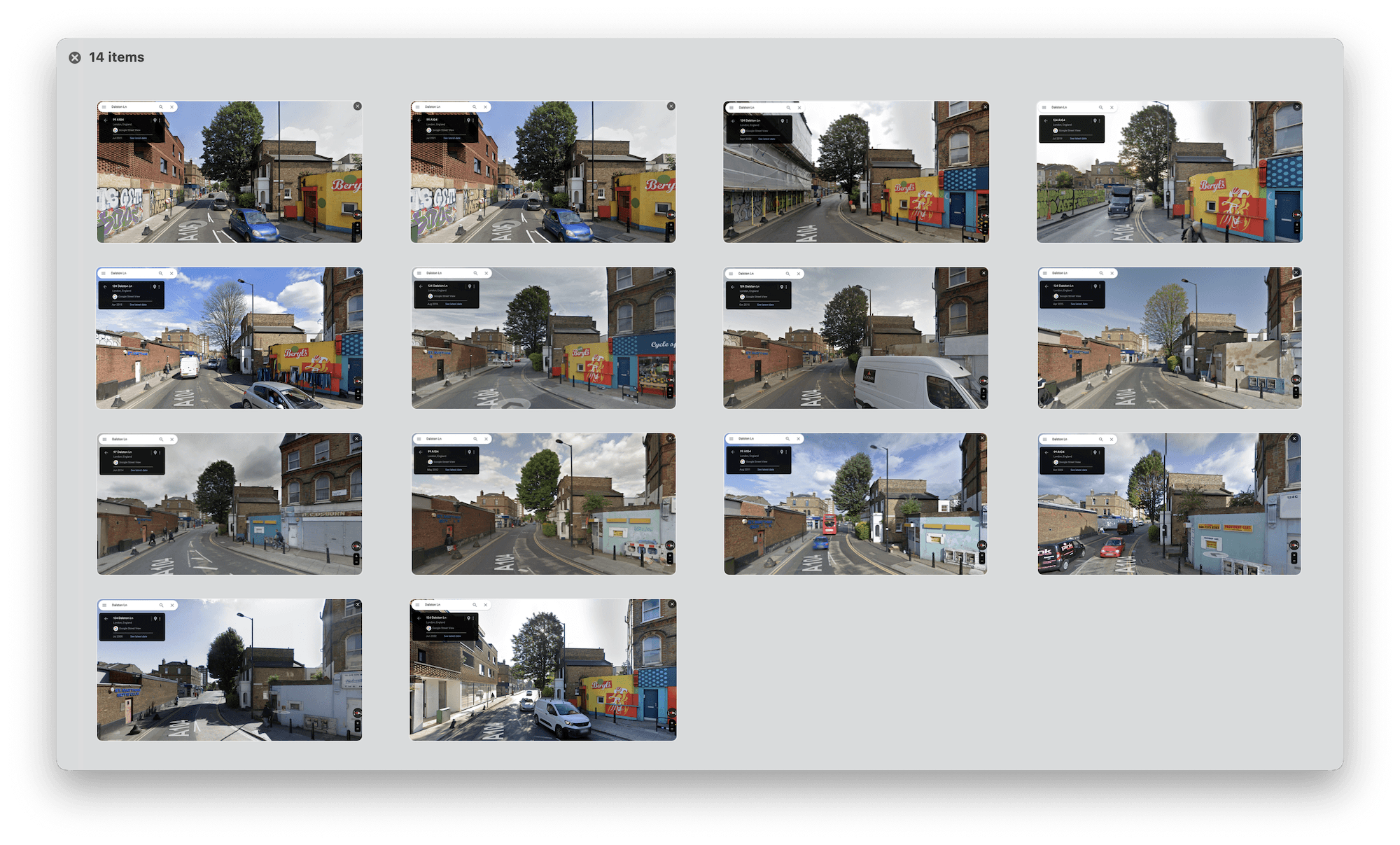Open thumbnail with white van beside Beryl's mural
1400x845 pixels.
543,670
